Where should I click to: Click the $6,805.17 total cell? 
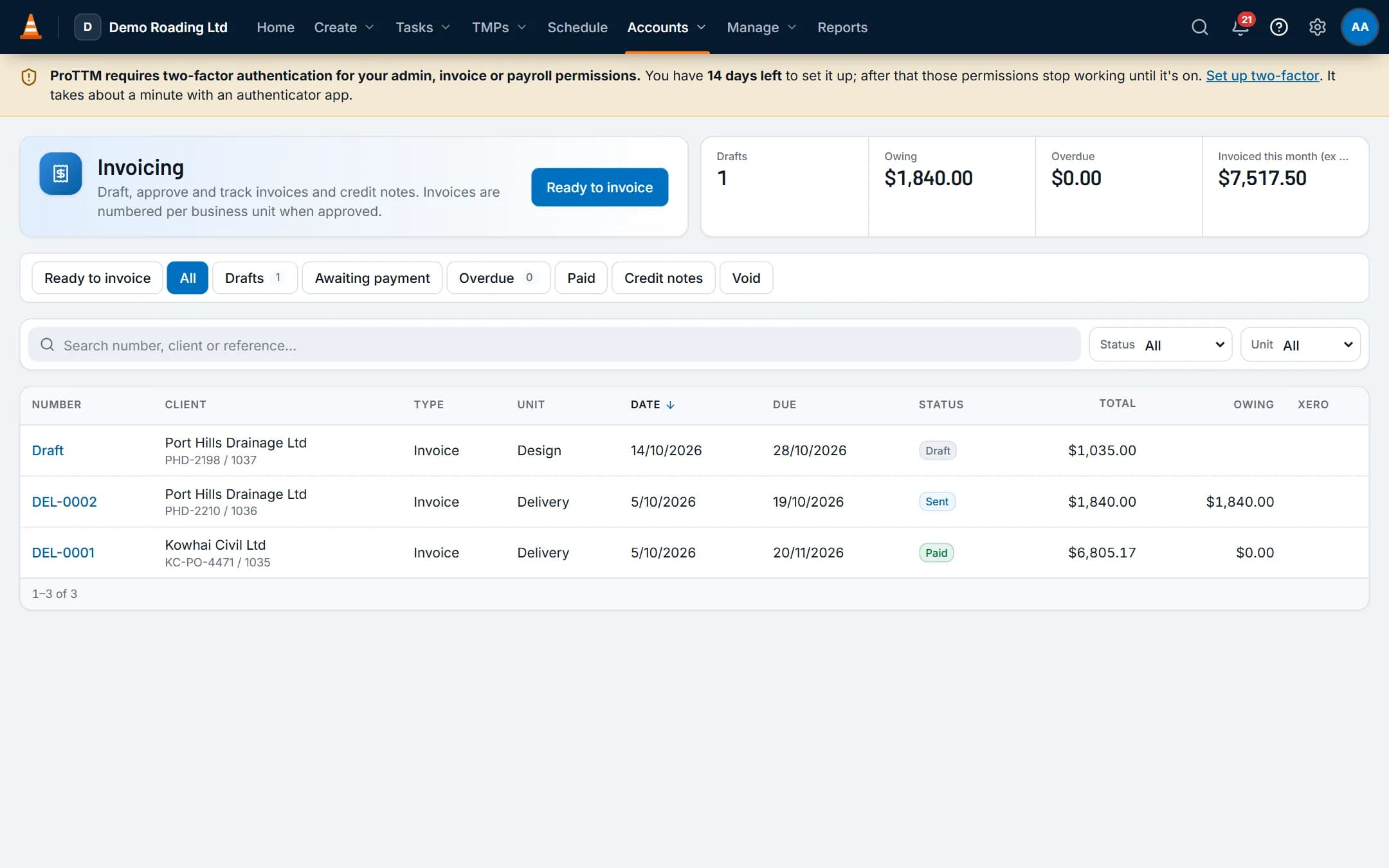[1102, 552]
